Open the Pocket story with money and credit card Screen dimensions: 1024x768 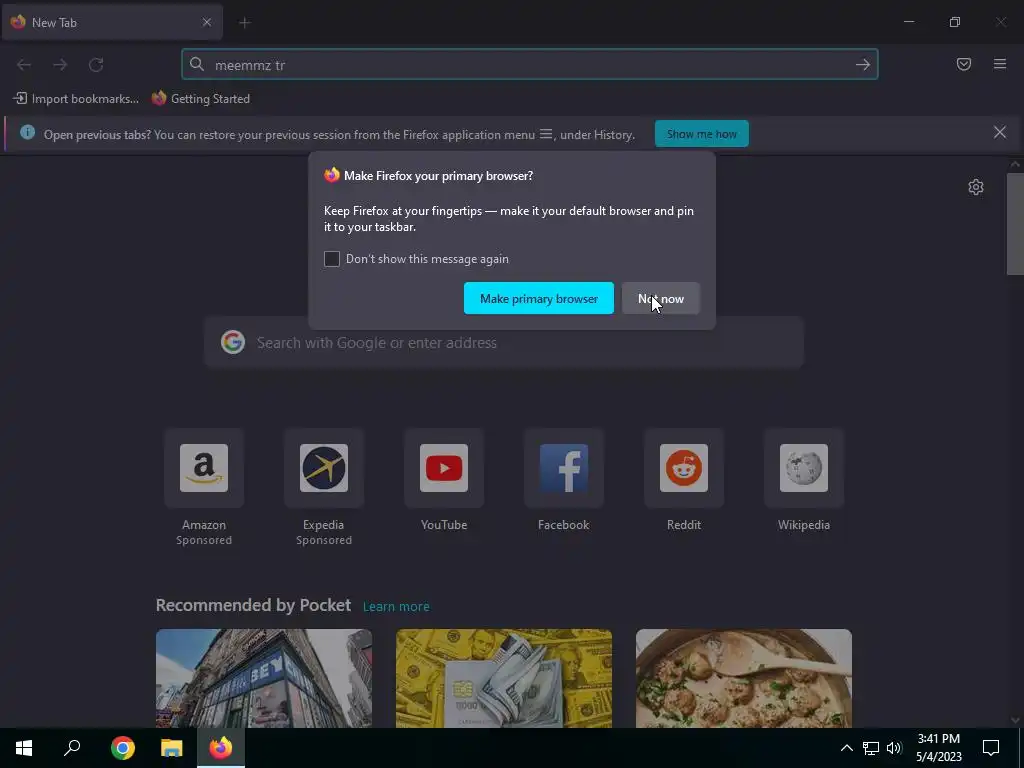(x=504, y=679)
